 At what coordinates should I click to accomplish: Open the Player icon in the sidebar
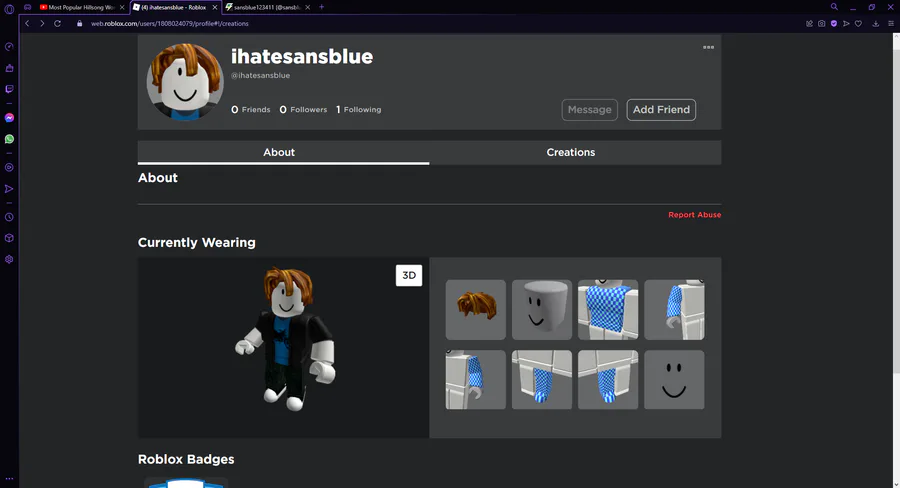[9, 168]
